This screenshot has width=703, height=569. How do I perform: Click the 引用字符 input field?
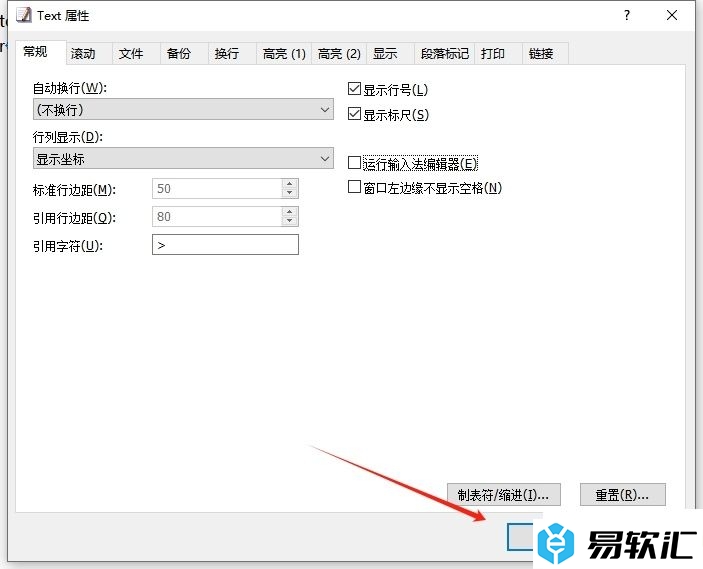(225, 245)
